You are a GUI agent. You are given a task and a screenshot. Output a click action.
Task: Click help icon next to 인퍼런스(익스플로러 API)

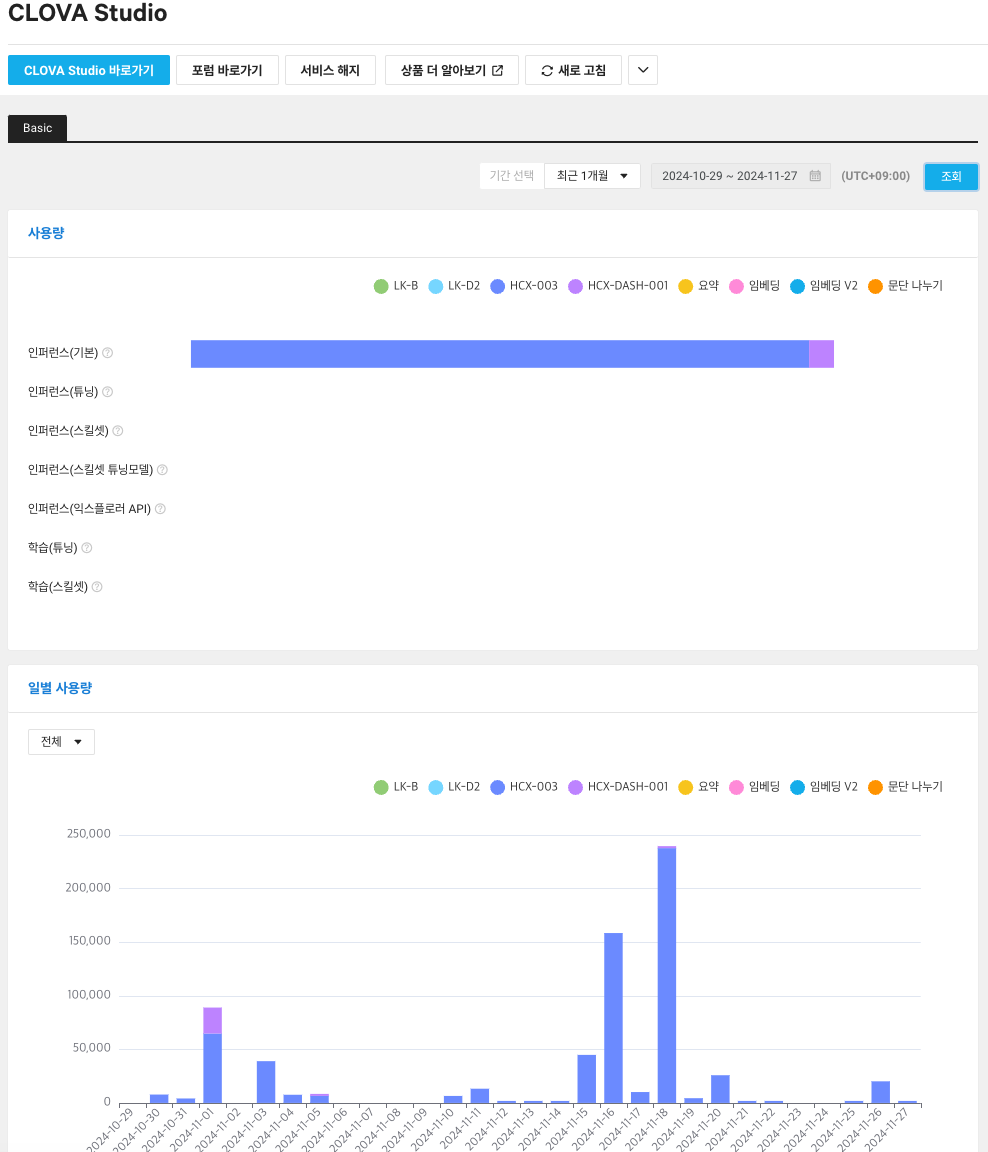(x=160, y=508)
